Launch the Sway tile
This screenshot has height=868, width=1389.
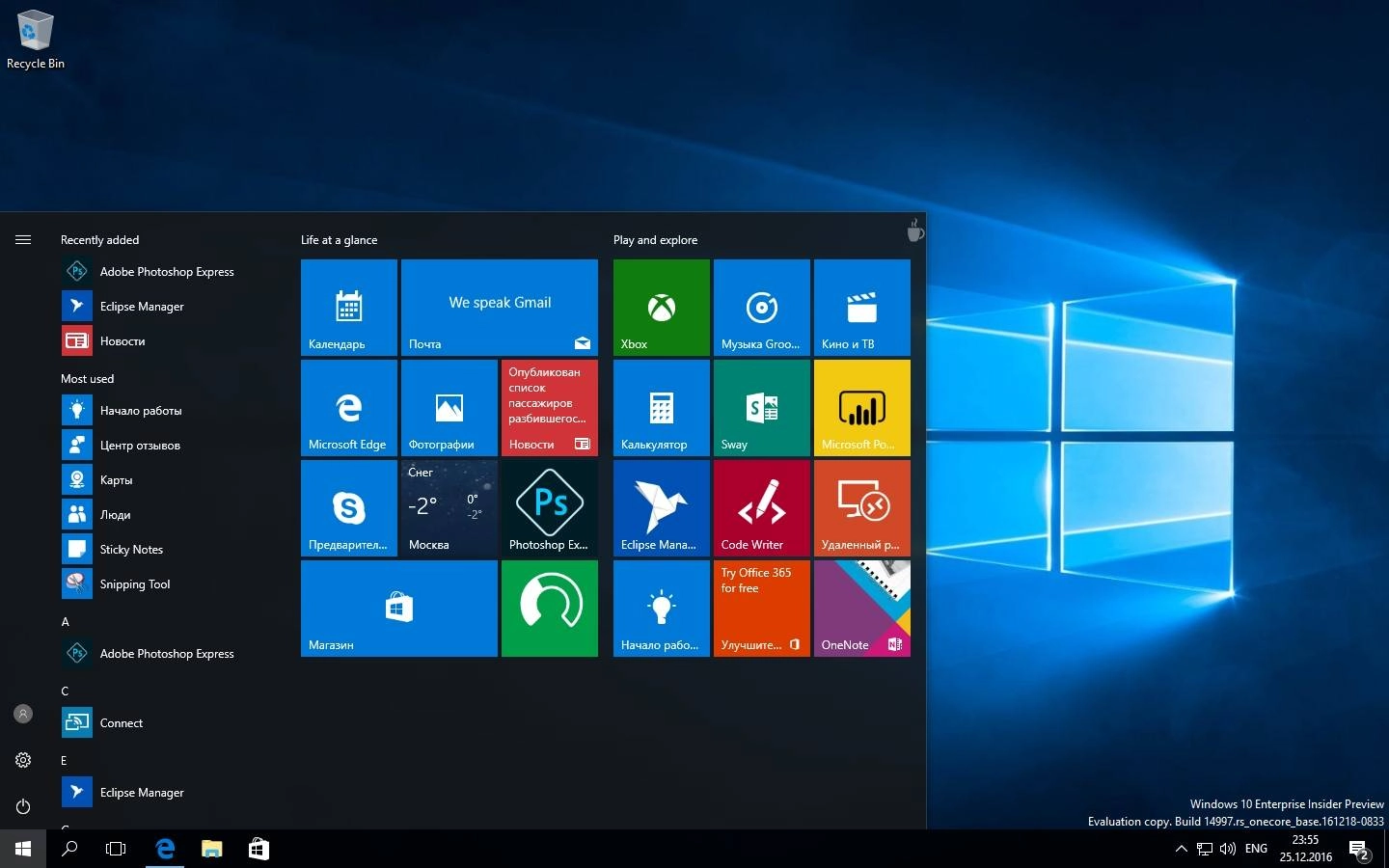pyautogui.click(x=762, y=408)
